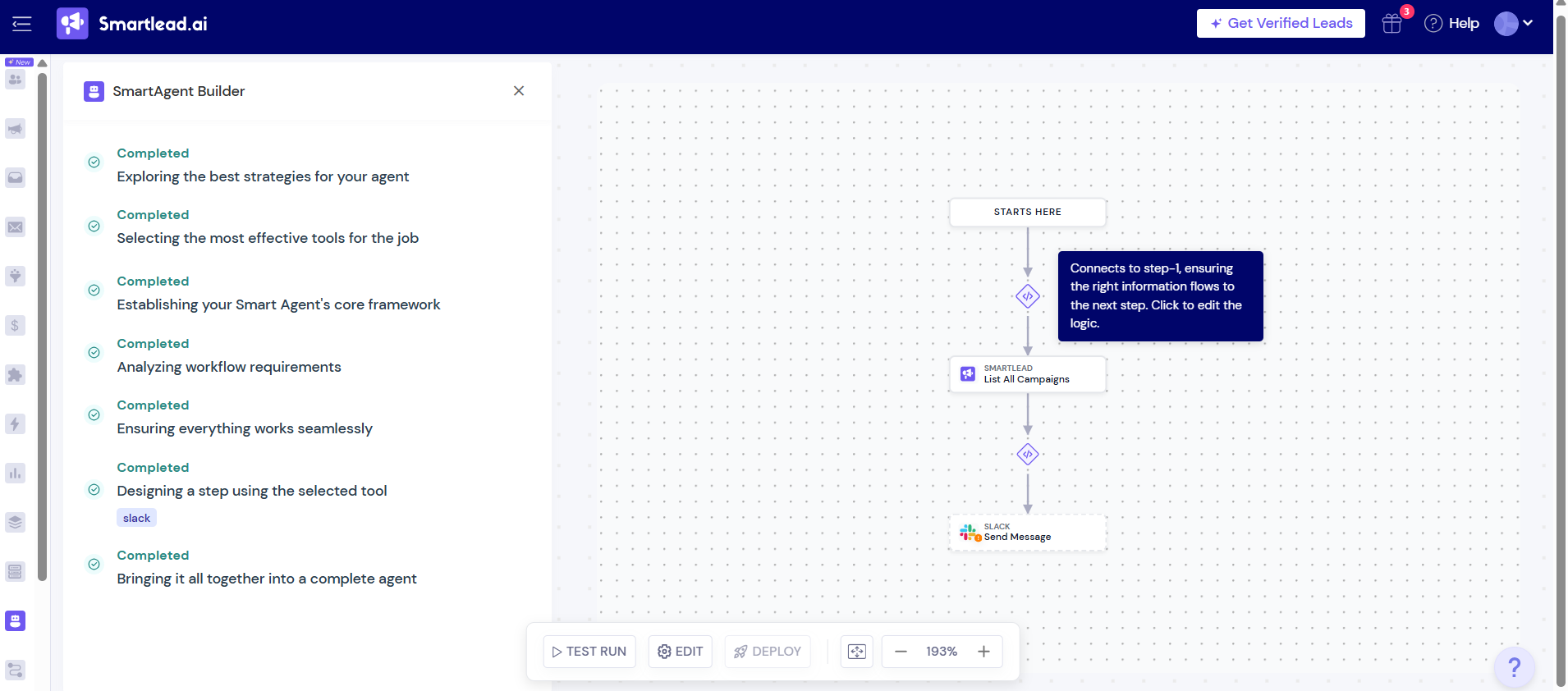Screen dimensions: 1568x691
Task: Click the slack tool tag
Action: coord(136,518)
